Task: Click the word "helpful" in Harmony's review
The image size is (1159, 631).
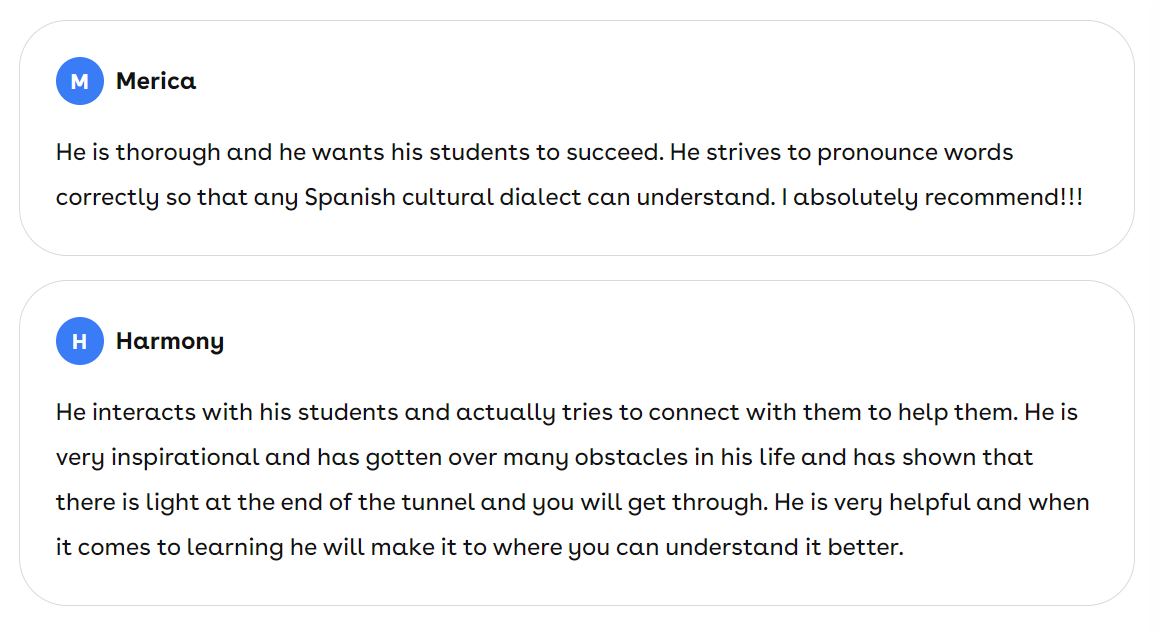Action: [928, 503]
